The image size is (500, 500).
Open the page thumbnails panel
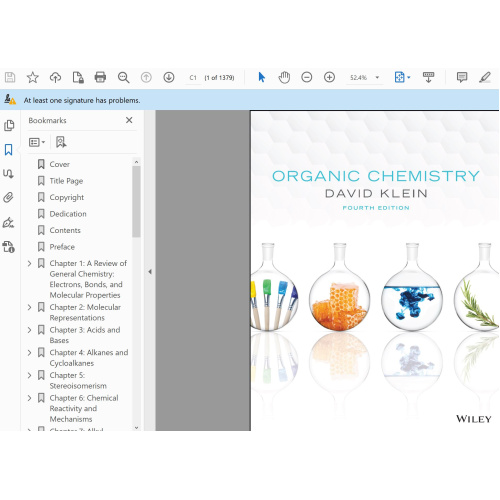click(9, 125)
